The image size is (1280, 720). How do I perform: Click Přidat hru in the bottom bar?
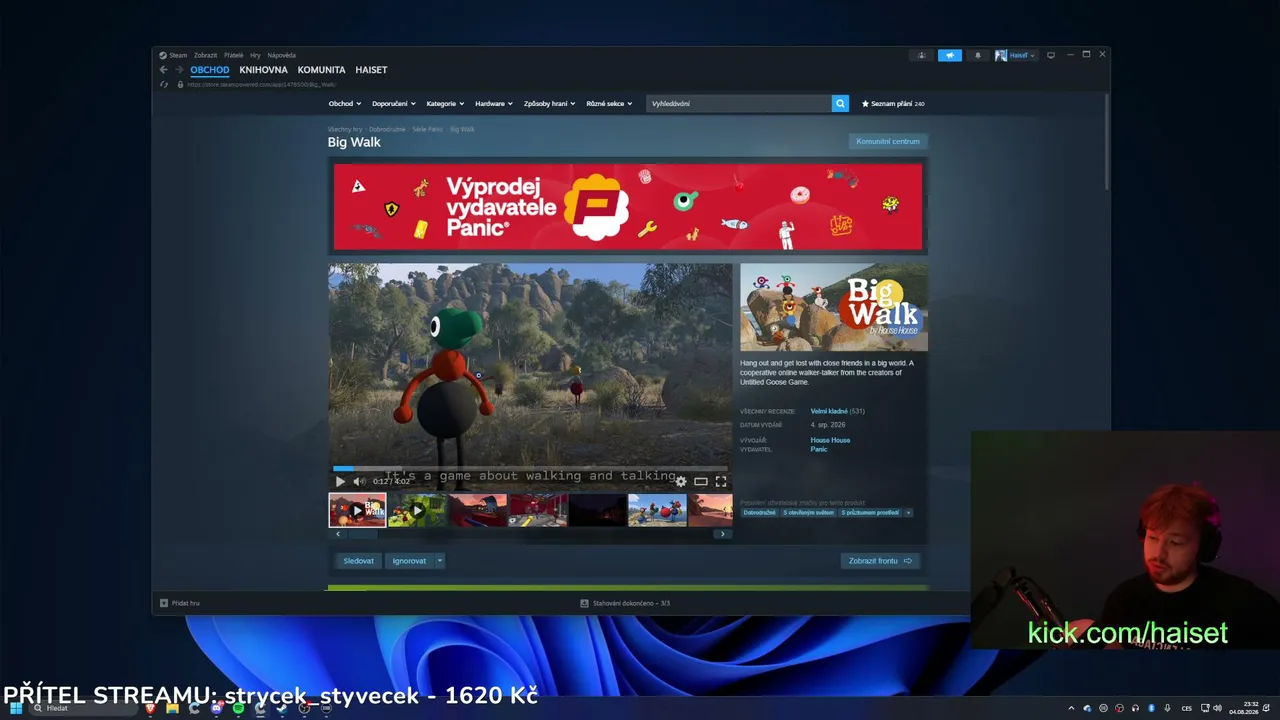click(x=180, y=603)
